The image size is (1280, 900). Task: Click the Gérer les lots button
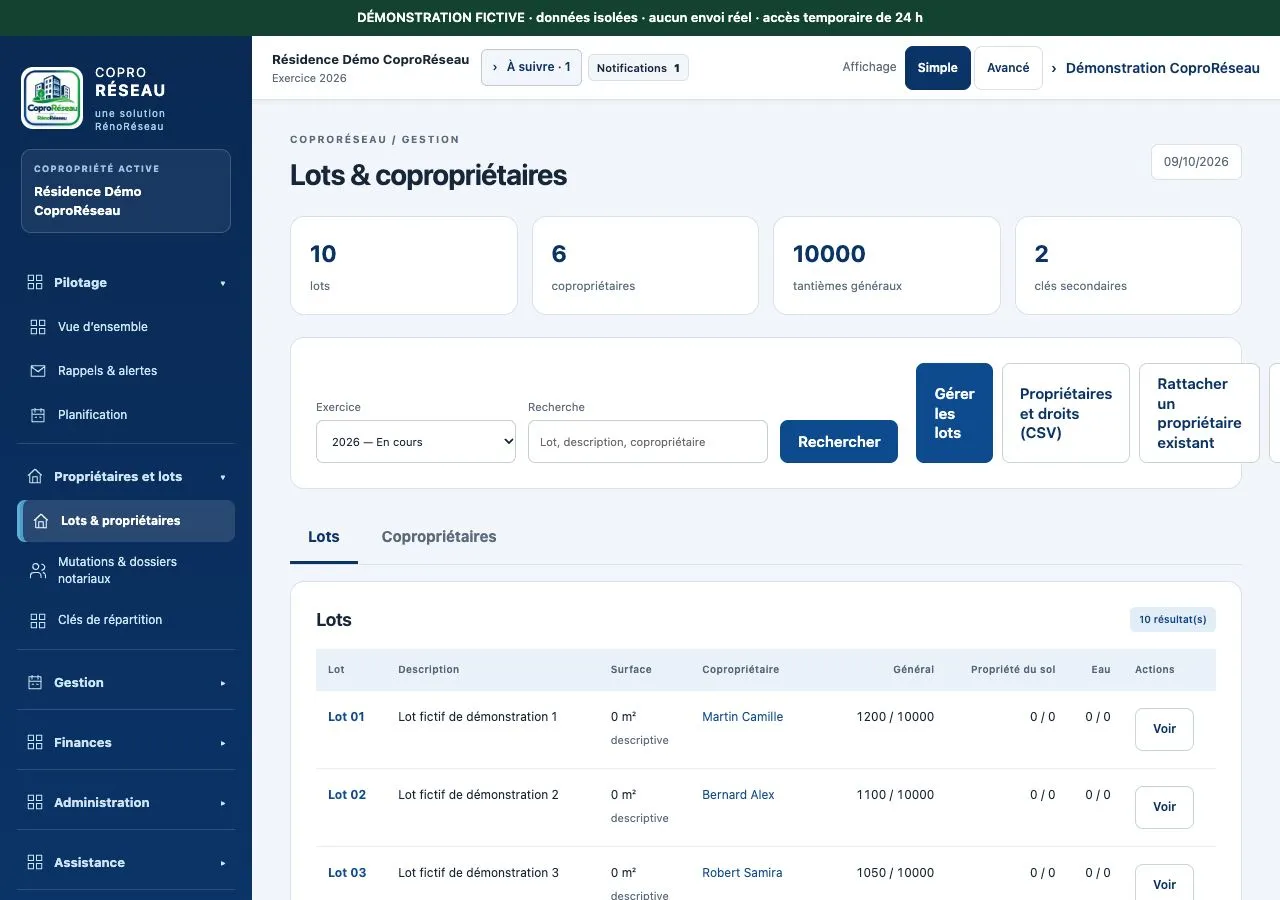(x=954, y=413)
